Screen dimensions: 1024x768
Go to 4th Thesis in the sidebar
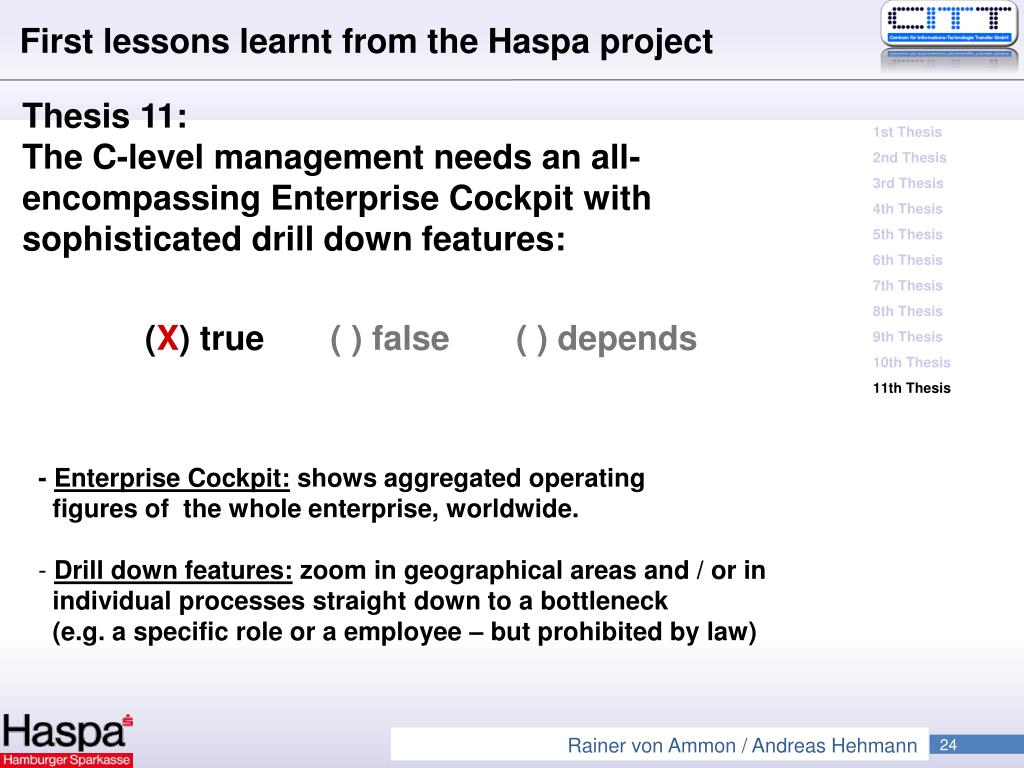907,208
